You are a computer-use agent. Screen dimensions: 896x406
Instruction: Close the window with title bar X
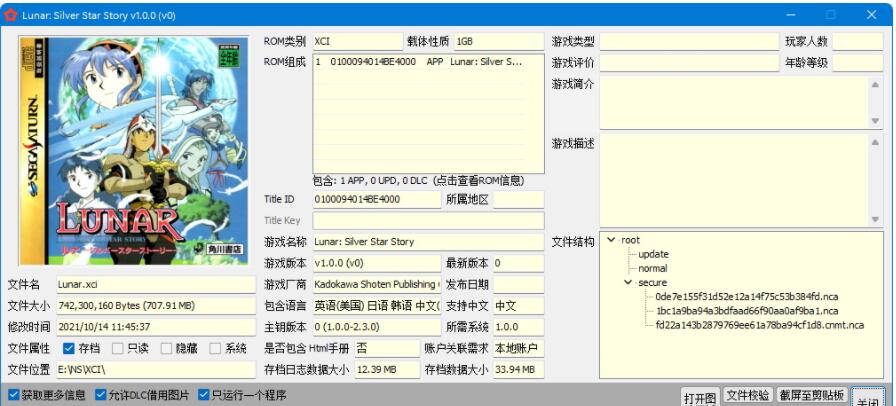point(871,15)
